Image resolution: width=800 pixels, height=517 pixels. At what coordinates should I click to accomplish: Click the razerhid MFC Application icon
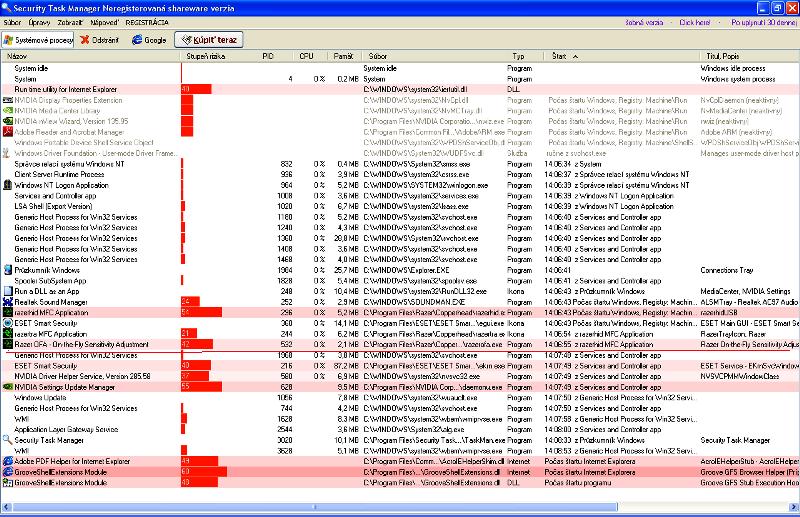pyautogui.click(x=8, y=312)
